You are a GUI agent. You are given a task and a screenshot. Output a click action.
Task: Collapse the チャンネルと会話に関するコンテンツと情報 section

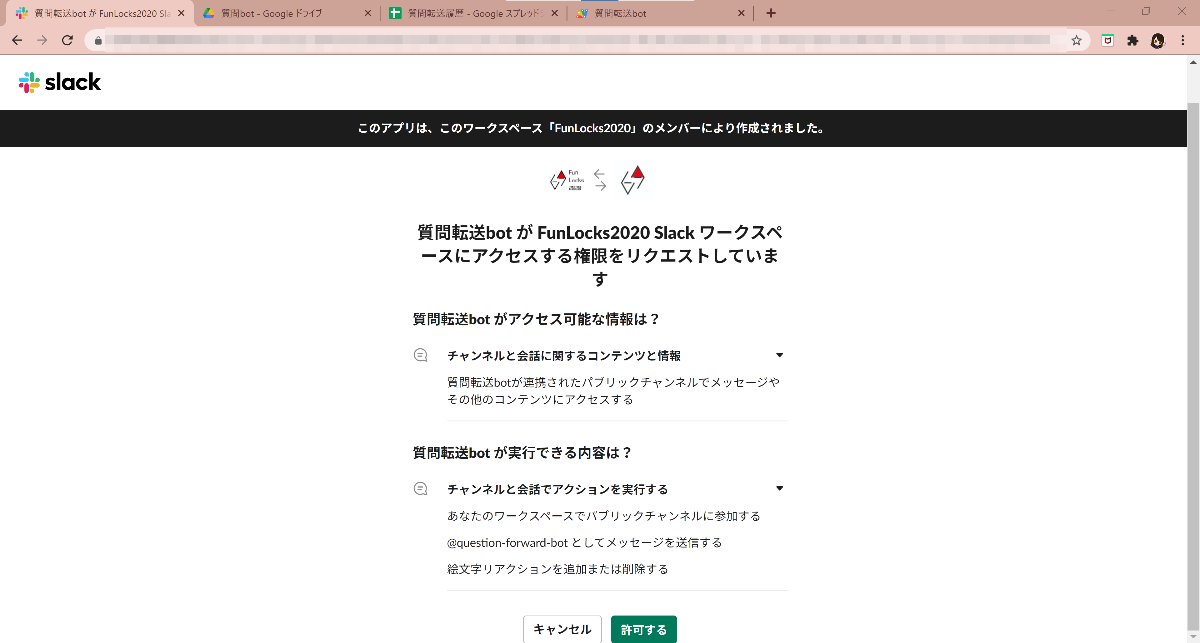tap(780, 355)
